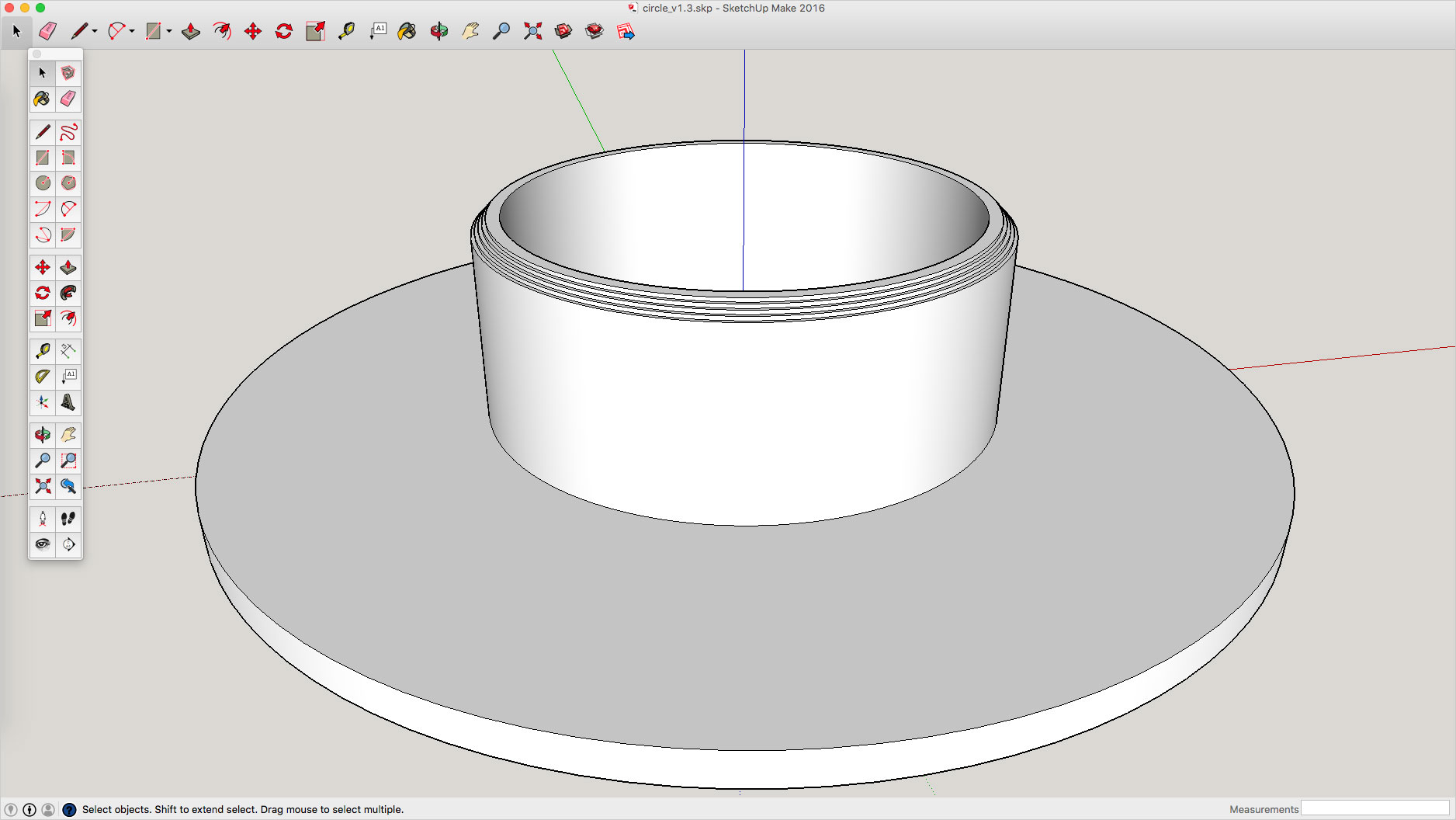The image size is (1456, 820).
Task: Select the Freehand tool in the side palette
Action: pos(68,132)
